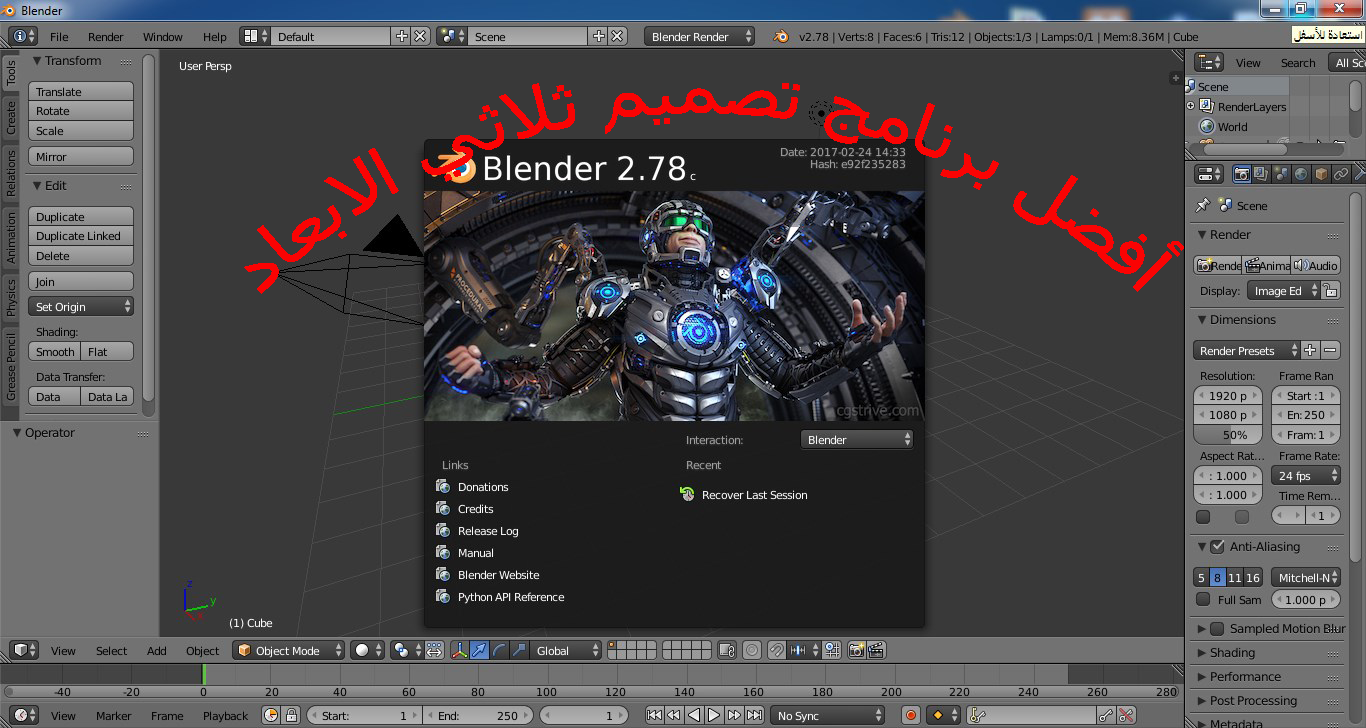Open the Render Layers properties tab
Image resolution: width=1366 pixels, height=728 pixels.
[x=1261, y=174]
